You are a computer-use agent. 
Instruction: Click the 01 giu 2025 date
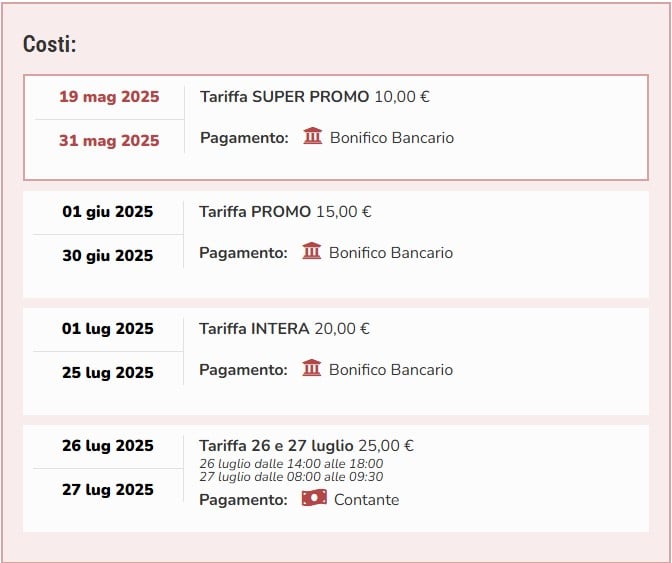coord(108,212)
